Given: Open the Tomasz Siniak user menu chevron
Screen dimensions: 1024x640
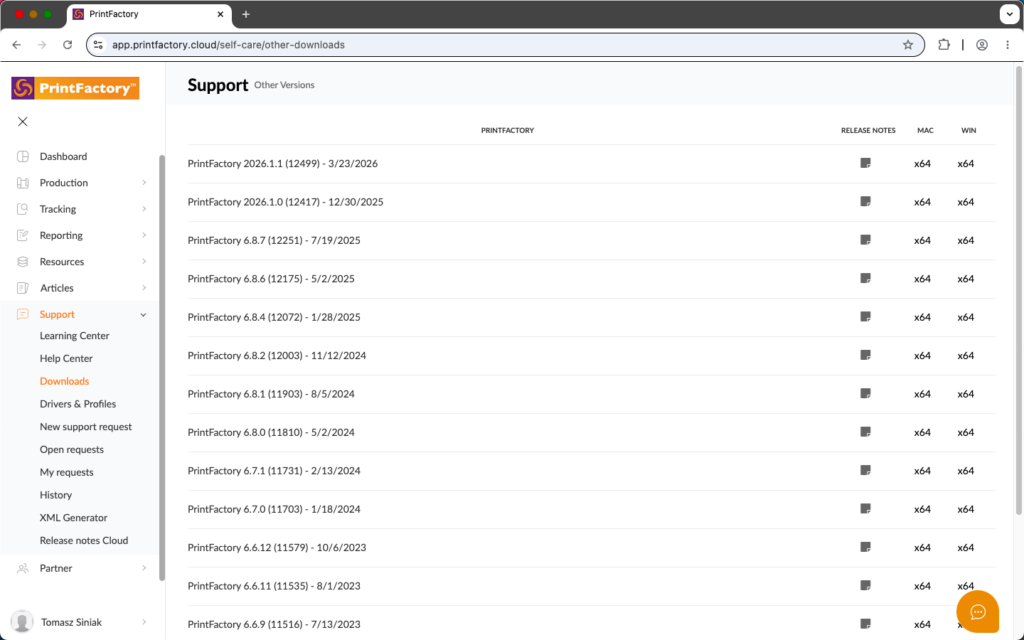Looking at the screenshot, I should (x=144, y=622).
